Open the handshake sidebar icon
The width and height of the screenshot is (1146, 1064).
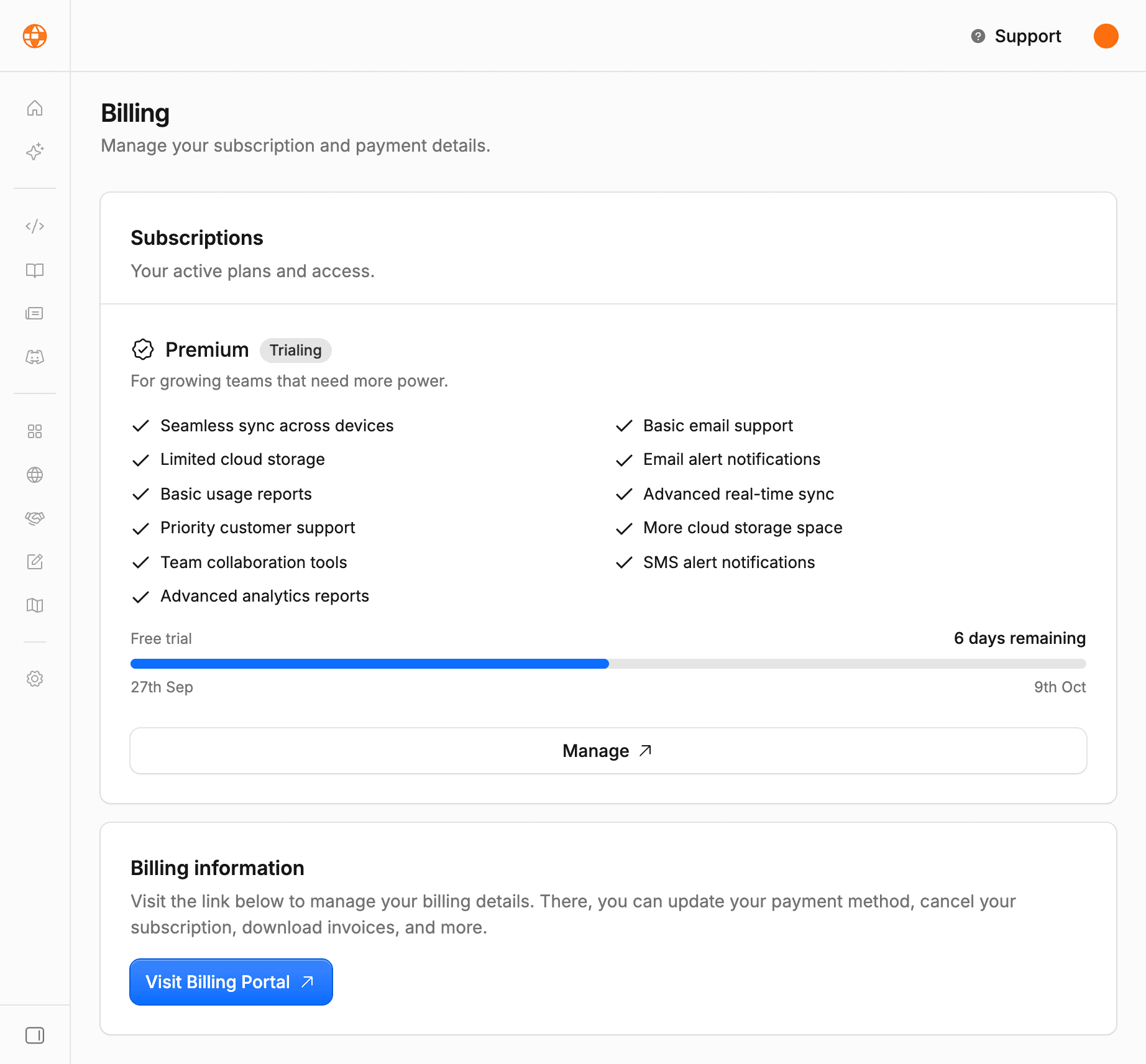pos(35,518)
